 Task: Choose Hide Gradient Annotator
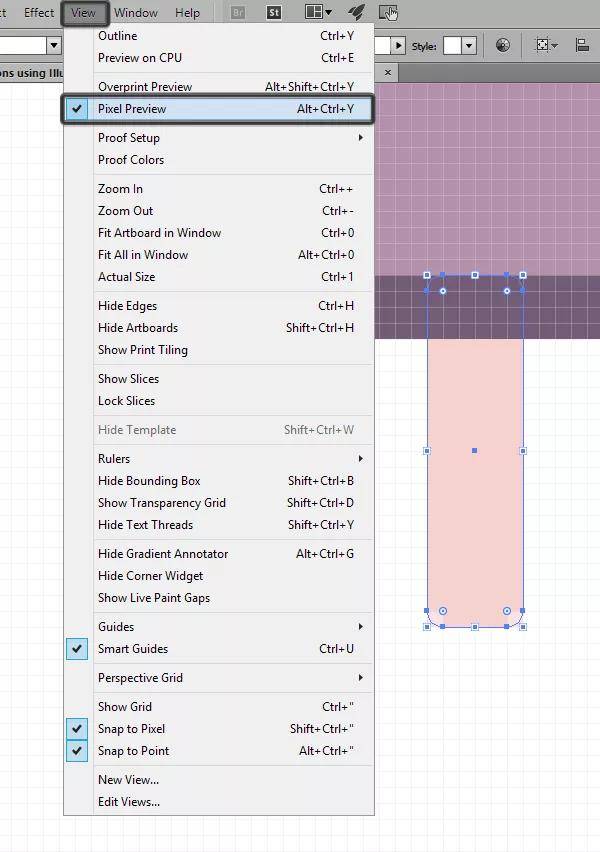tap(217, 554)
